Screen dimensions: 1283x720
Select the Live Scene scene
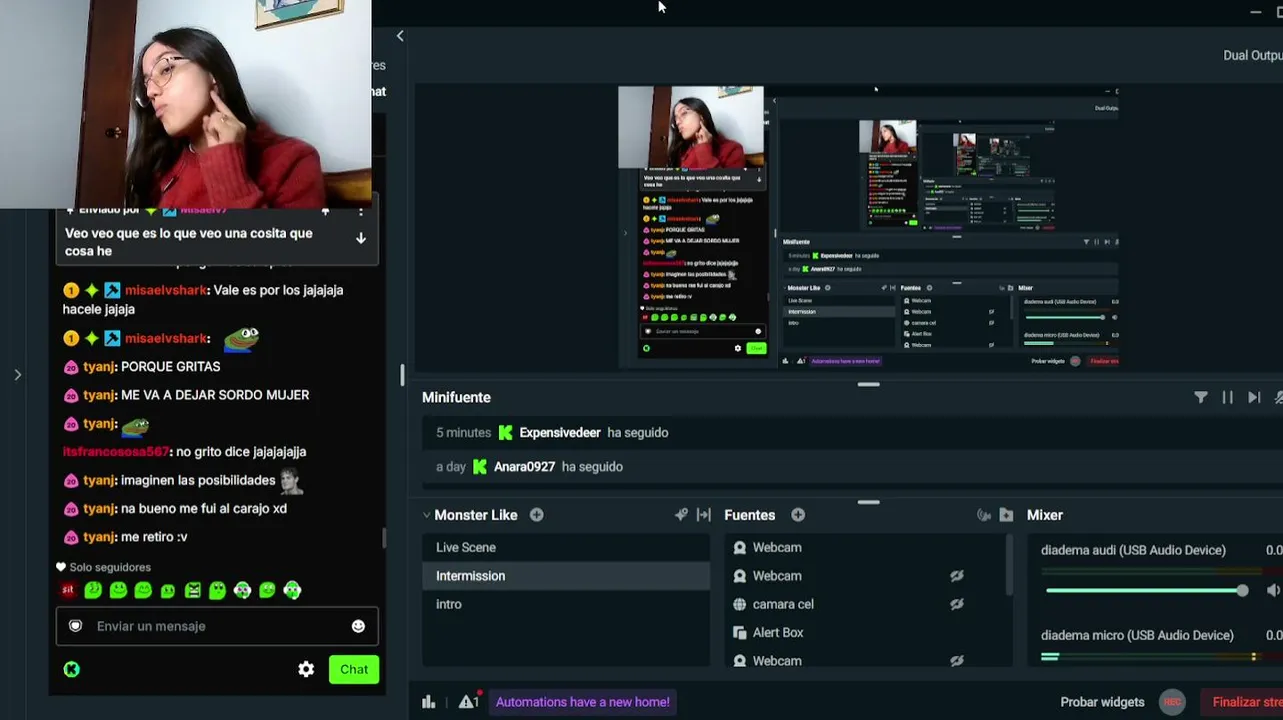(566, 547)
